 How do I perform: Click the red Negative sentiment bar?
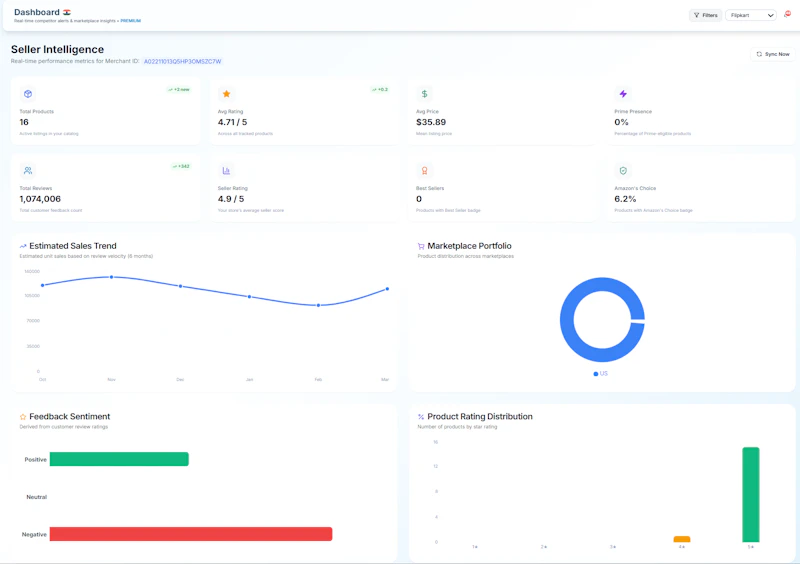point(191,534)
